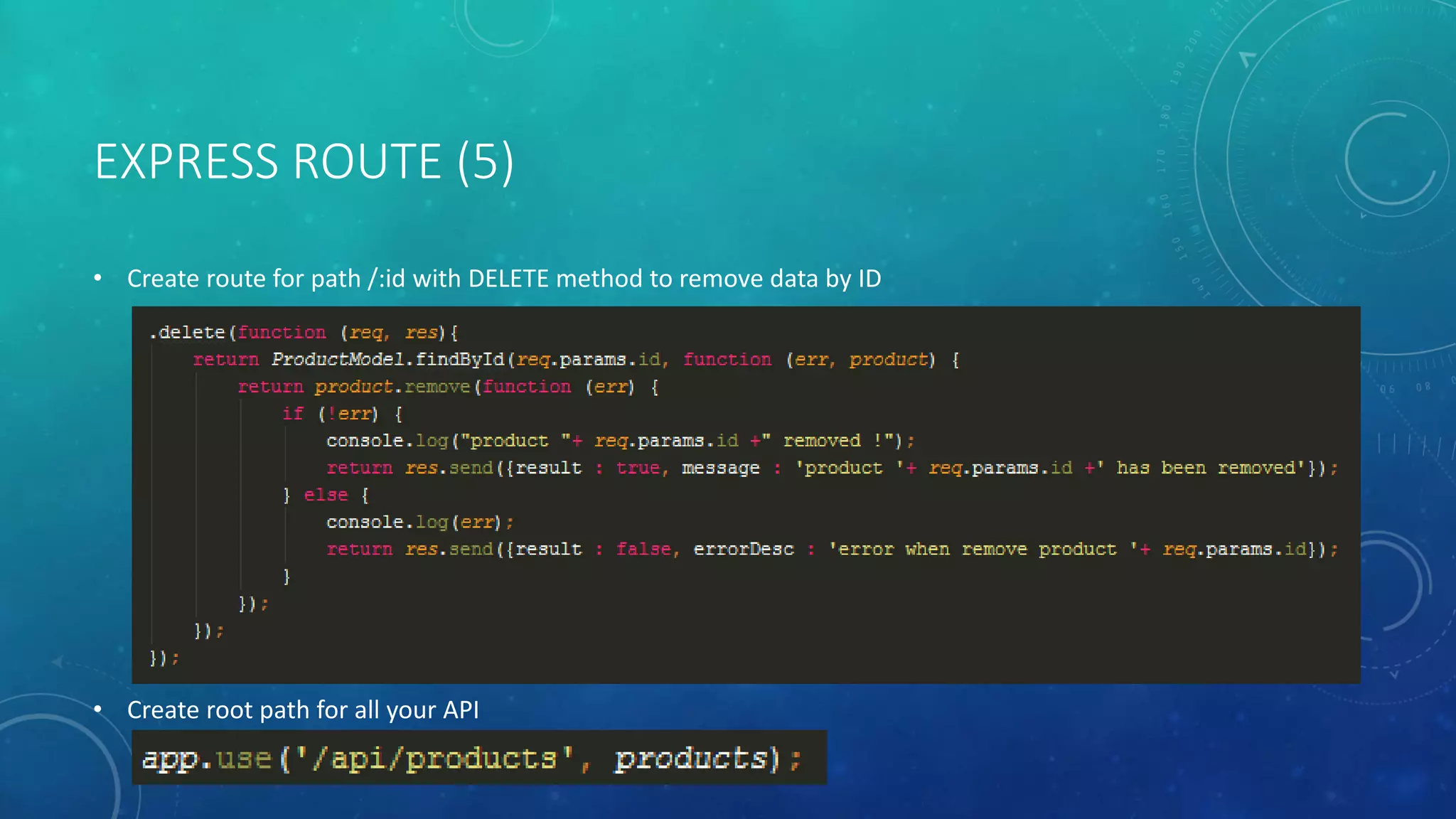The image size is (1456, 819).
Task: Click product.remove call in code
Action: 392,387
